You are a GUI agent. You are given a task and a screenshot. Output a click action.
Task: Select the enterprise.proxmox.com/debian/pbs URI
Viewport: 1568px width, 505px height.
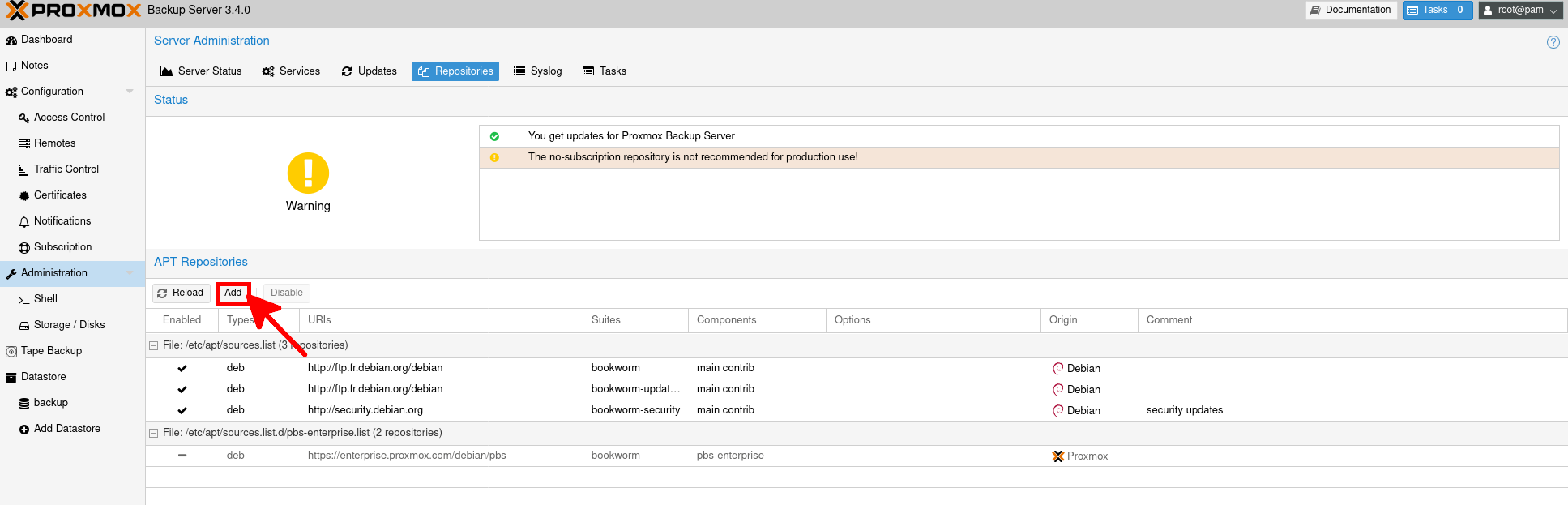click(407, 456)
